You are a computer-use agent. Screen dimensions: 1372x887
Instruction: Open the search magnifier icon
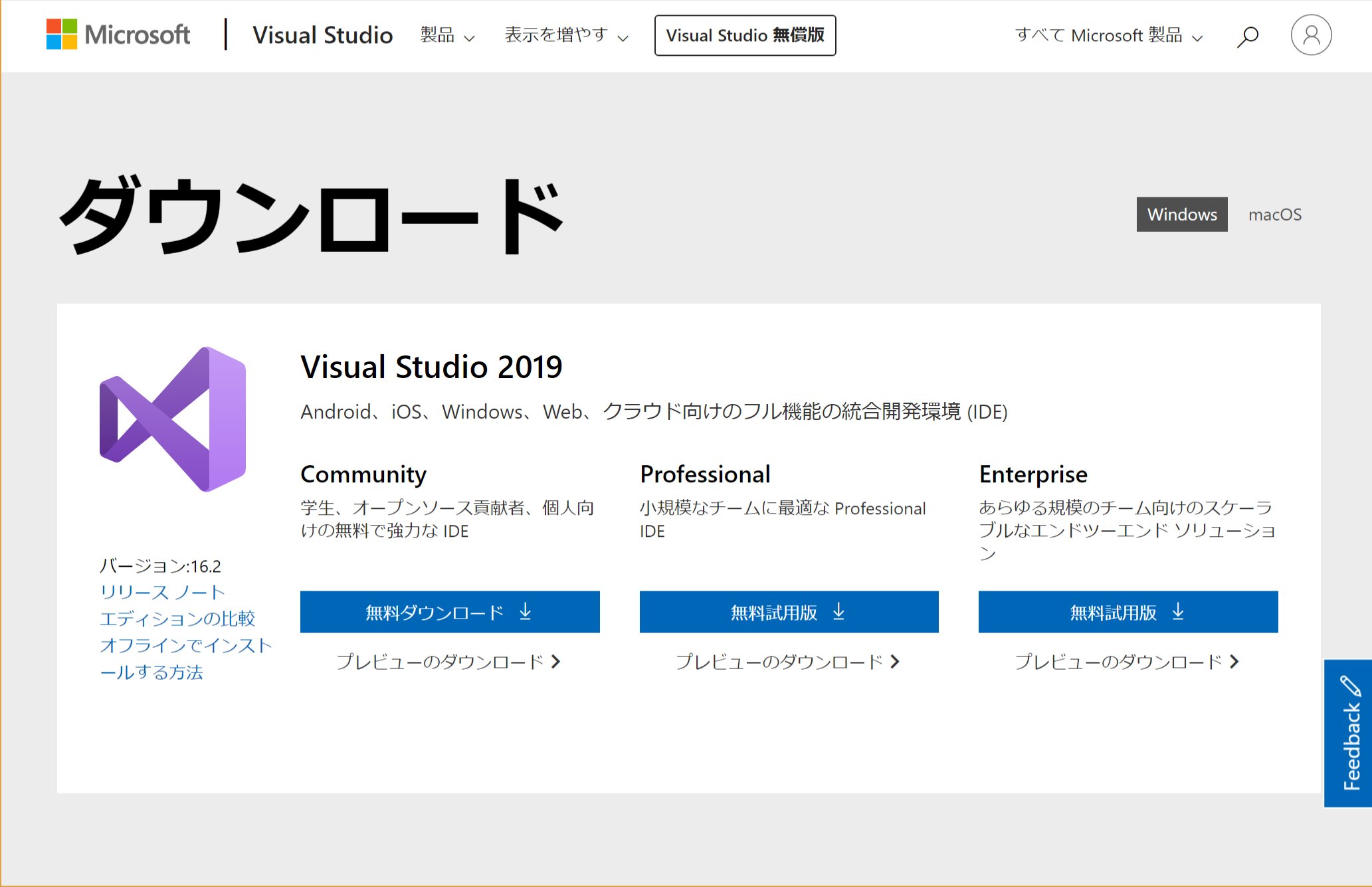1248,37
